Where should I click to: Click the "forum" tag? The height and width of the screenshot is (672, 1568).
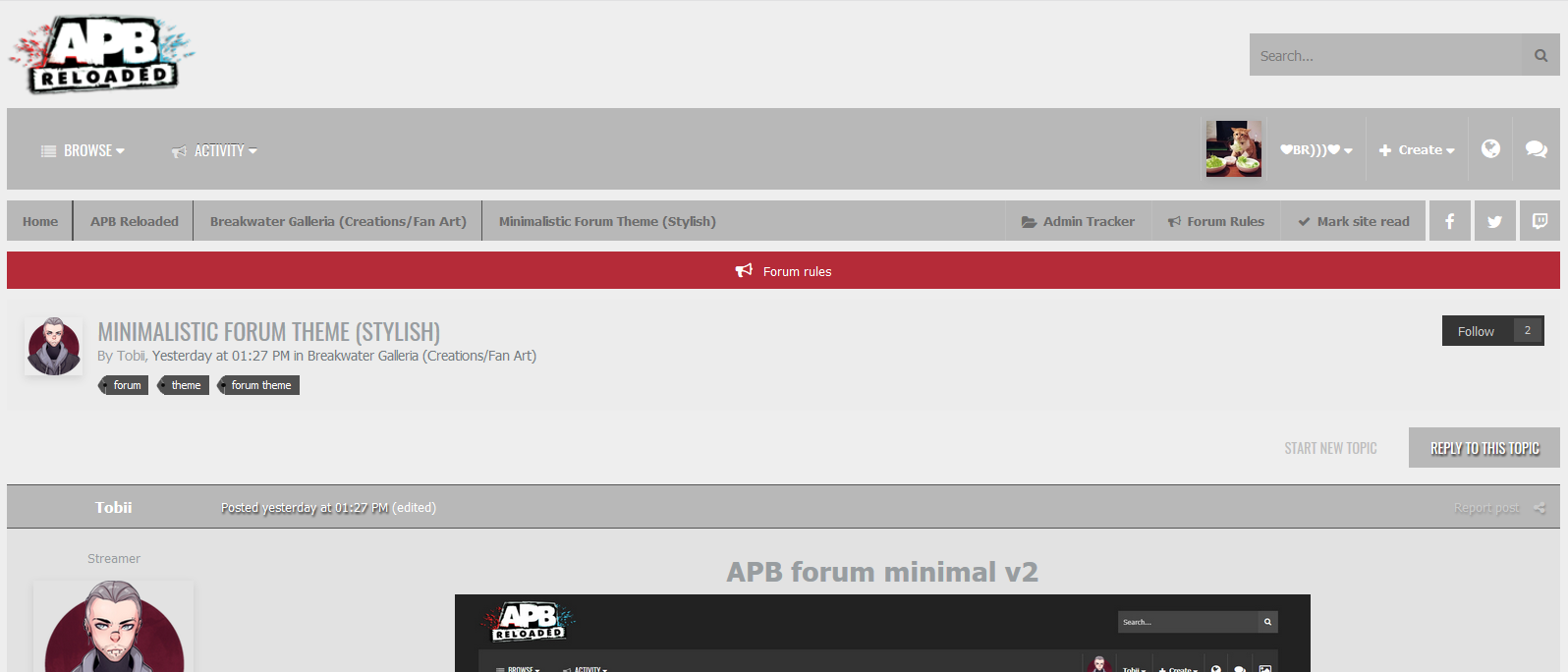(125, 385)
